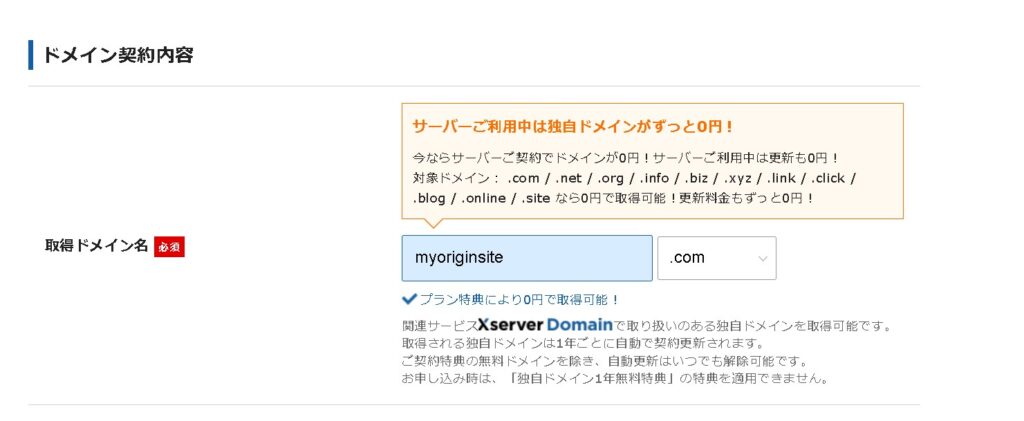Viewport: 1024px width, 421px height.
Task: Click '.online' in the eligible domains list
Action: point(485,198)
